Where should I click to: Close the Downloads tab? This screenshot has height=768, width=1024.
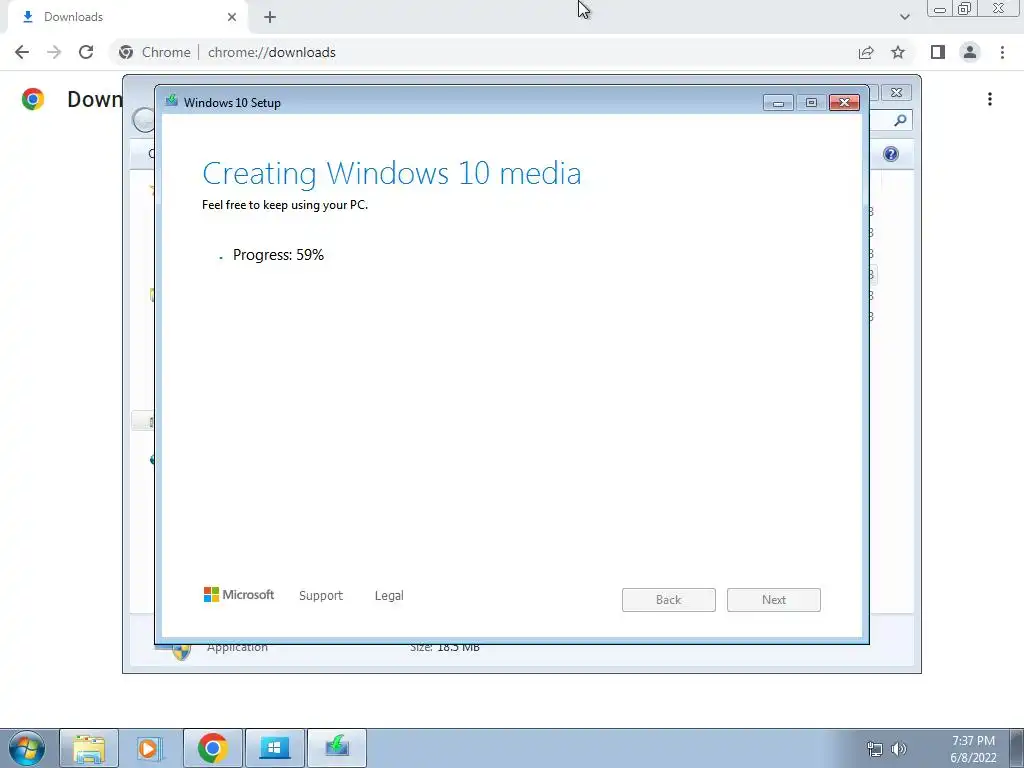(x=232, y=17)
